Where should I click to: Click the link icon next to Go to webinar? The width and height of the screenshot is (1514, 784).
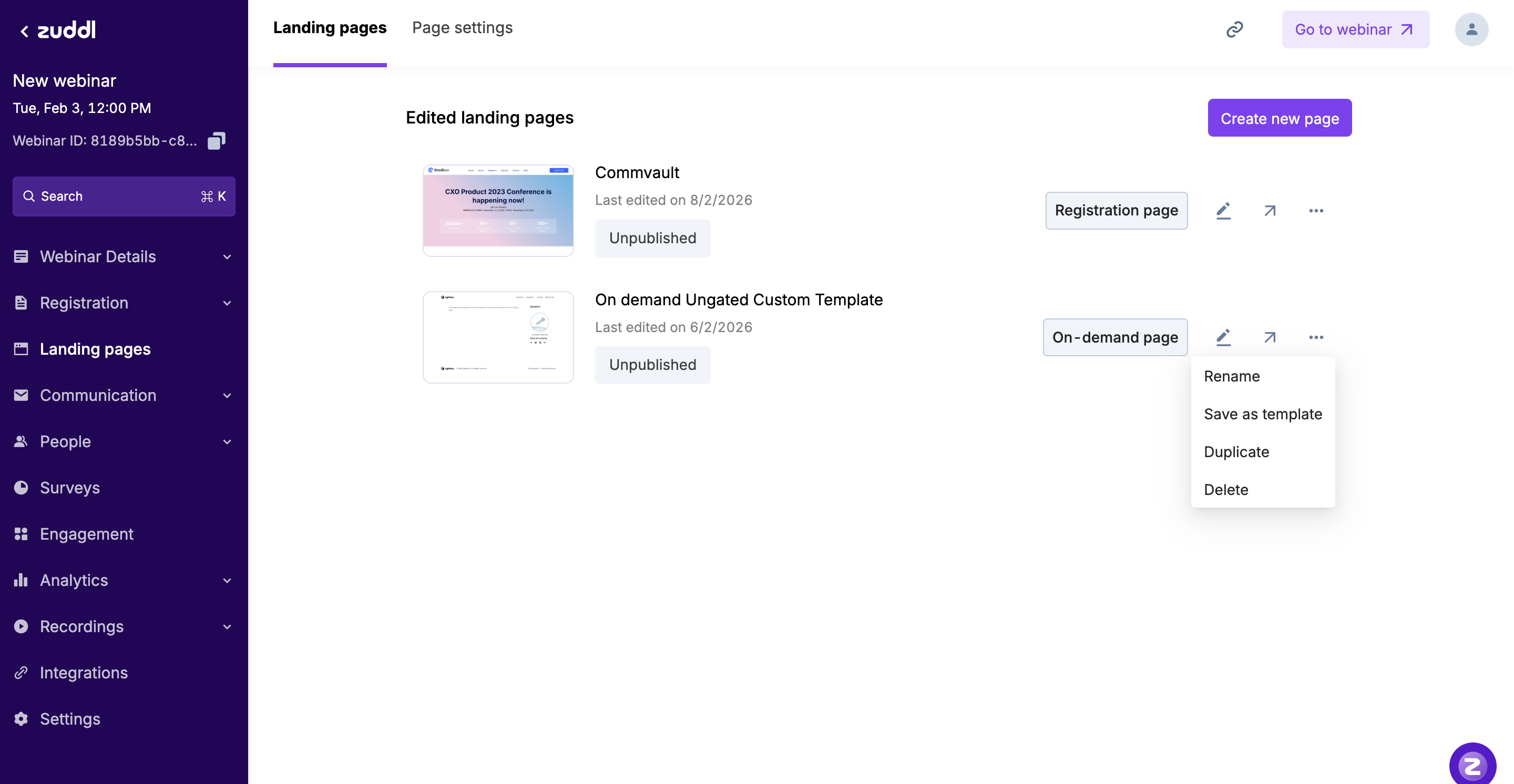[1234, 29]
